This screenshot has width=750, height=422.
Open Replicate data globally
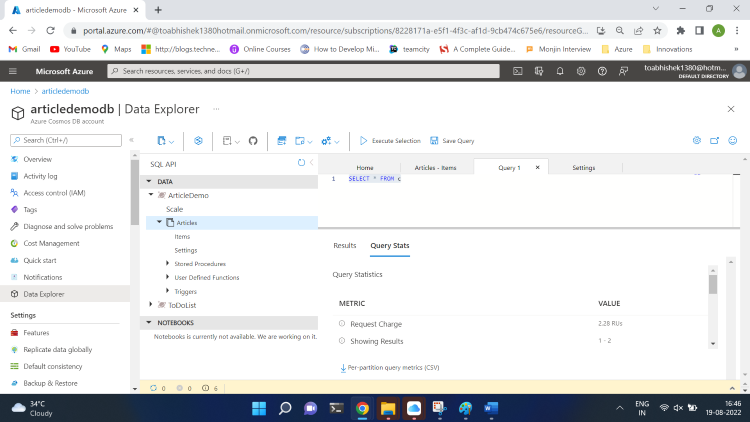(x=57, y=349)
